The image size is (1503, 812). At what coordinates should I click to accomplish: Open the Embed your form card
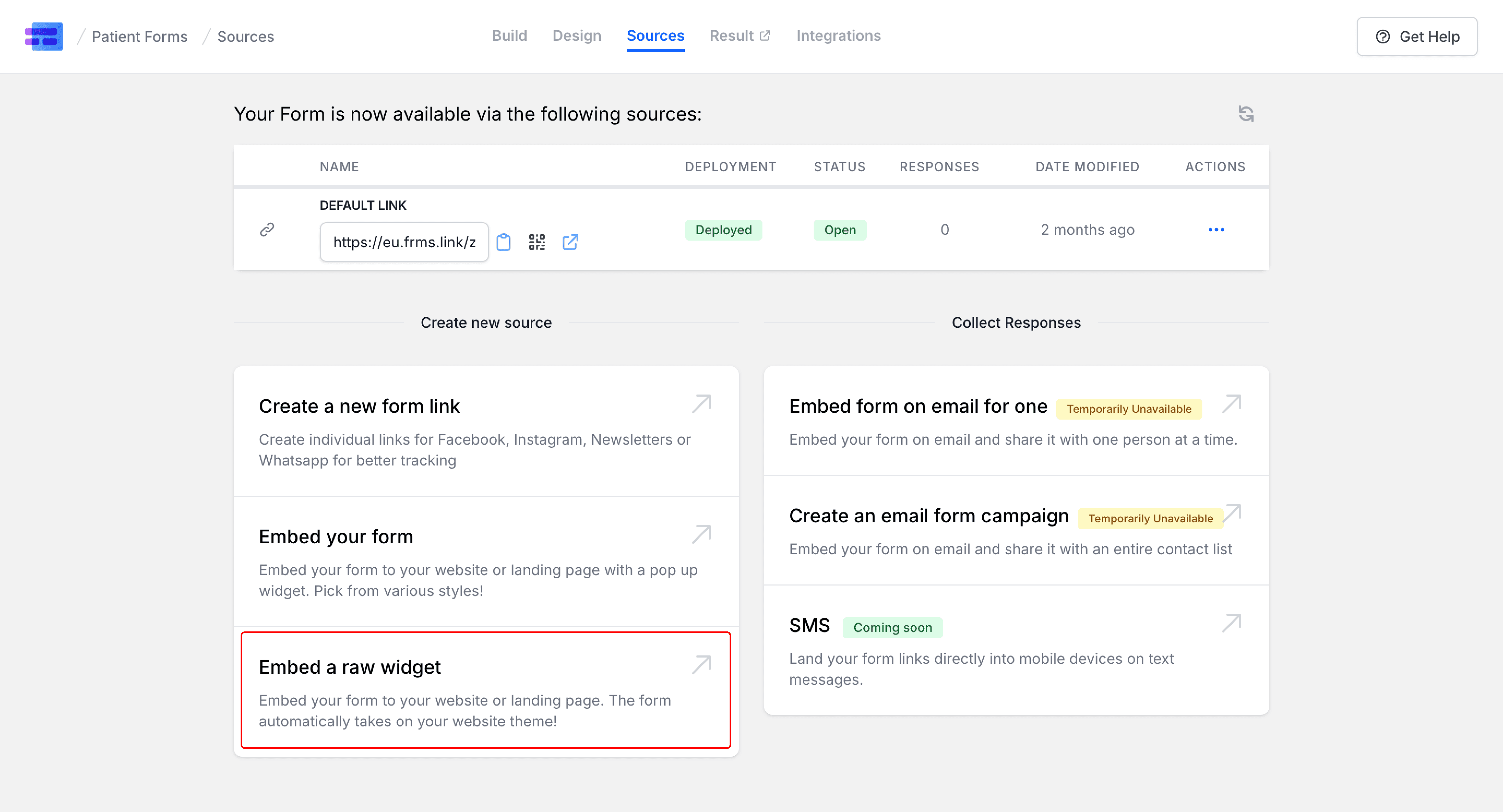486,562
